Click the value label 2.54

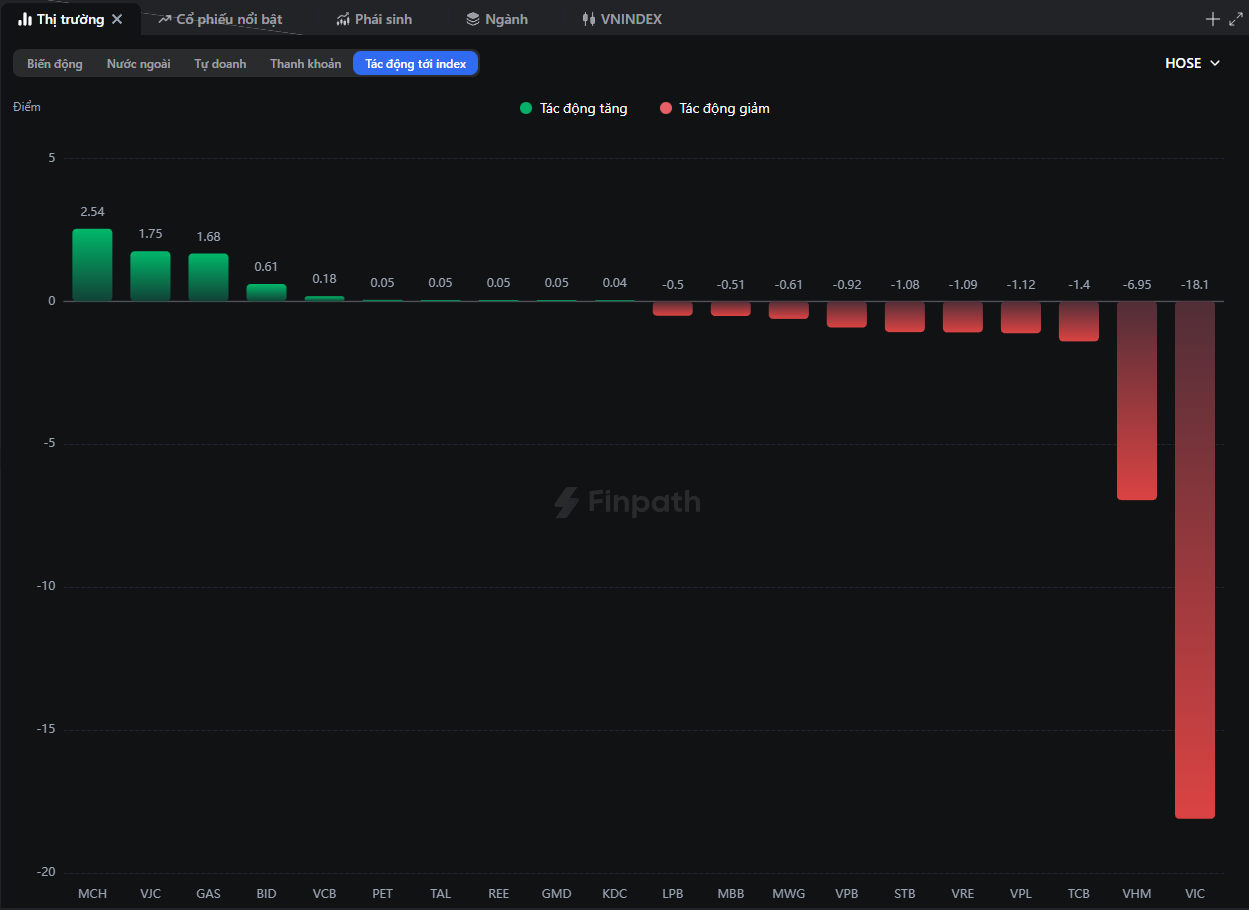tap(92, 212)
